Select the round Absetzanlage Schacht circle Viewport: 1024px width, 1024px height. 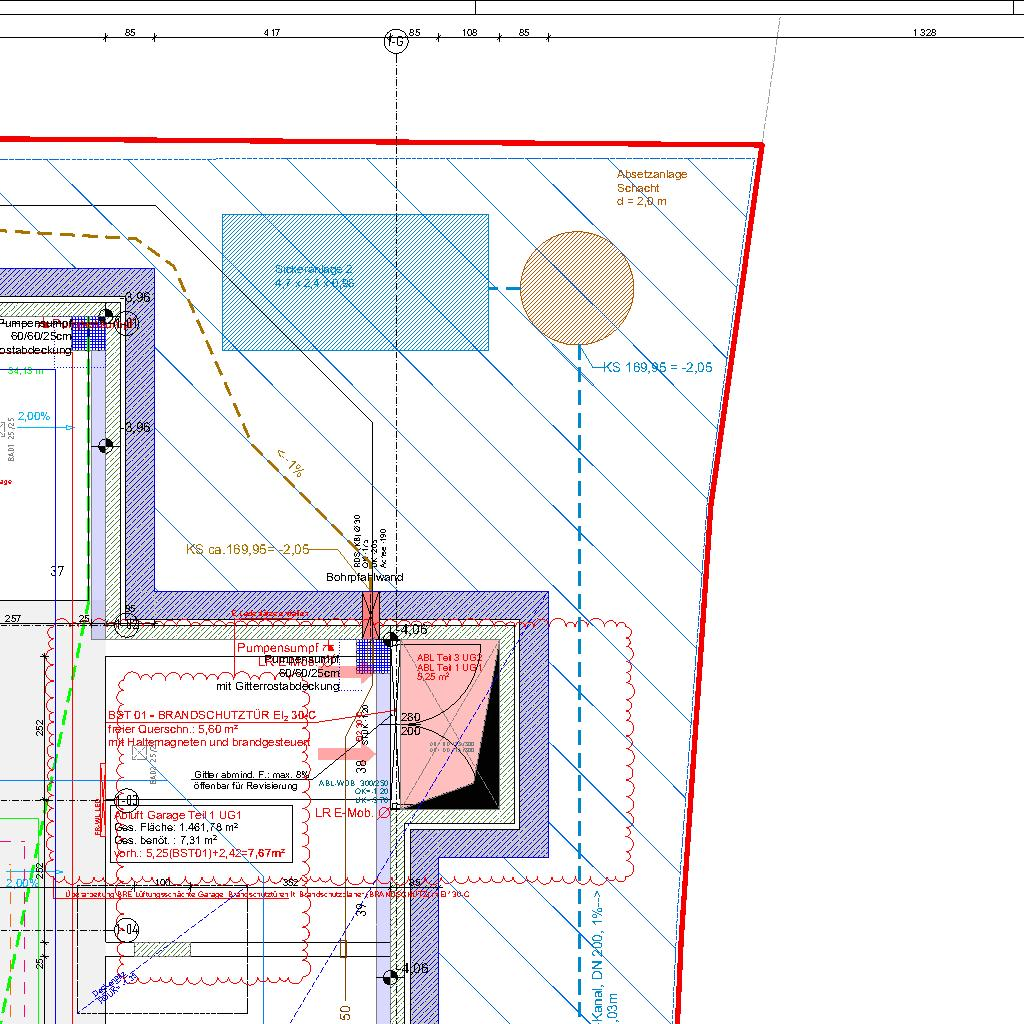click(577, 288)
